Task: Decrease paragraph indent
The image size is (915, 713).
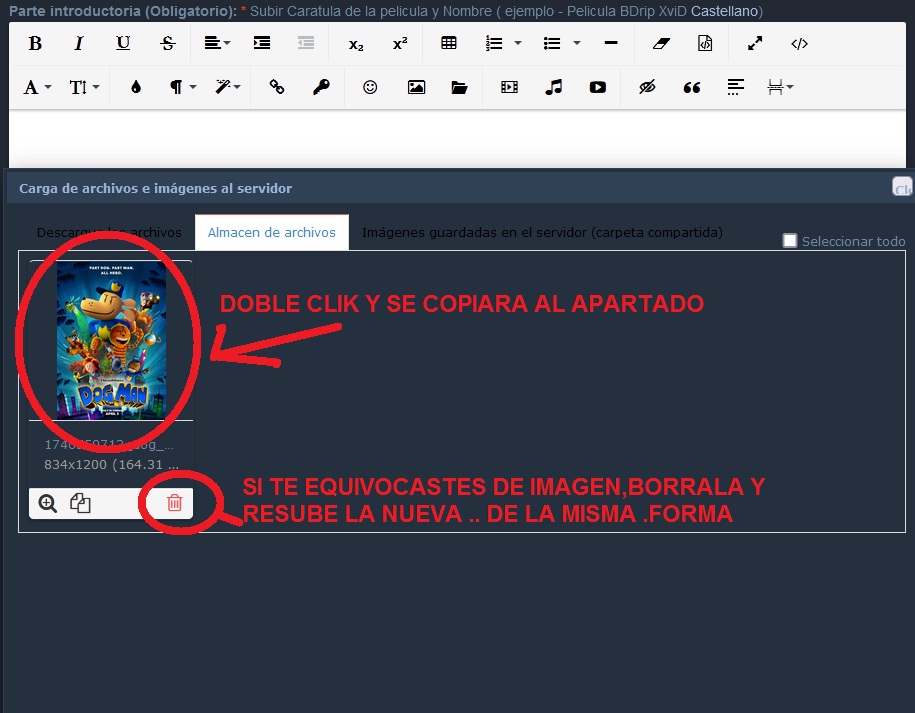Action: [x=306, y=43]
